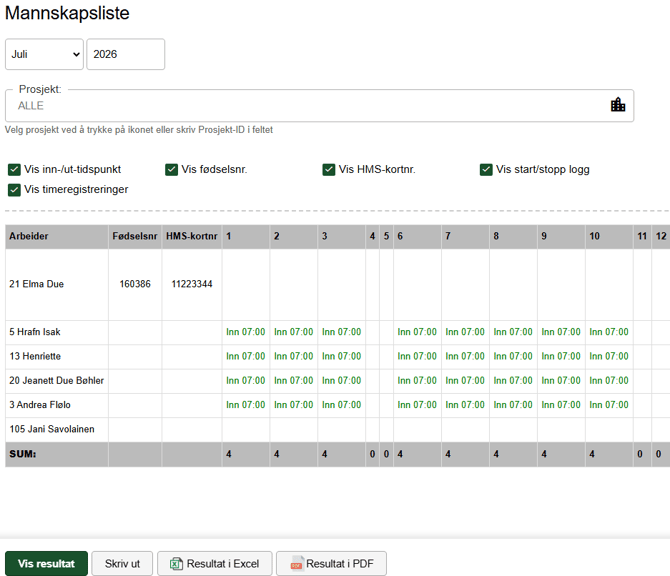Select worker 20 Jeanett Due Bøhler
This screenshot has height=576, width=670.
56,381
